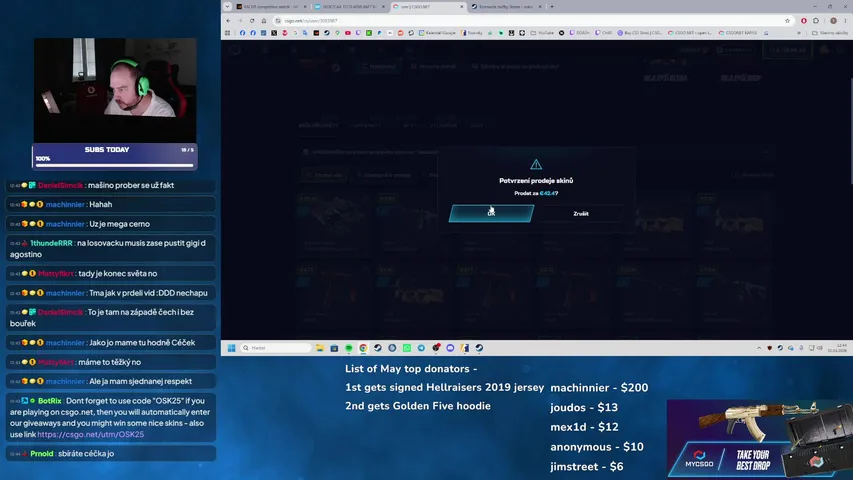Show more bookmarks with the chevron

(x=799, y=33)
